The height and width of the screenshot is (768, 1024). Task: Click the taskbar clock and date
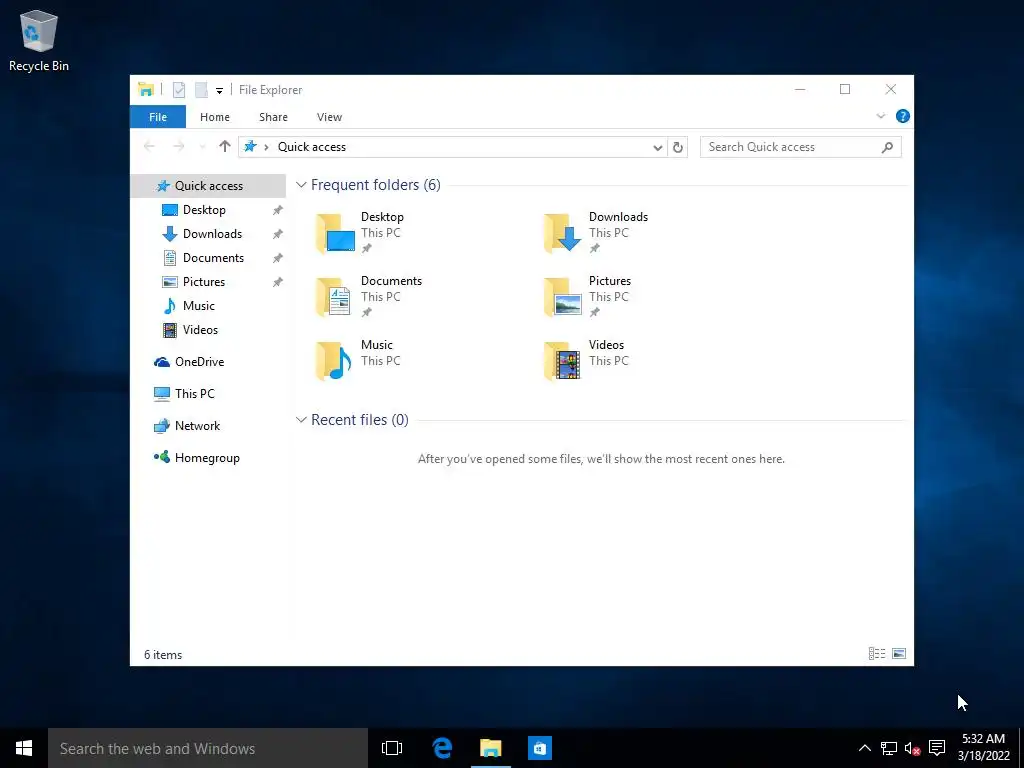[x=984, y=748]
